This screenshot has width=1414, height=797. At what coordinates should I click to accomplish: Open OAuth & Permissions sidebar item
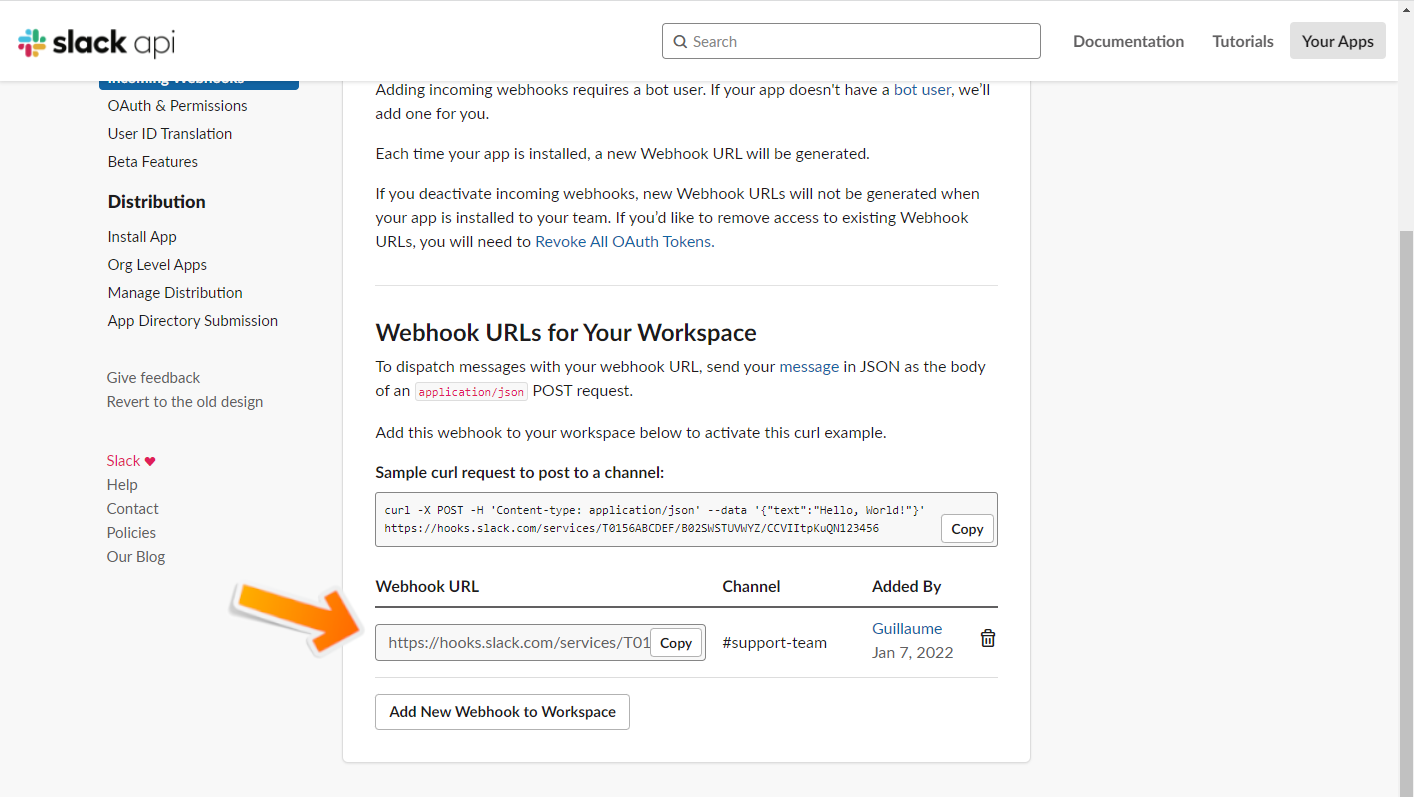tap(178, 106)
